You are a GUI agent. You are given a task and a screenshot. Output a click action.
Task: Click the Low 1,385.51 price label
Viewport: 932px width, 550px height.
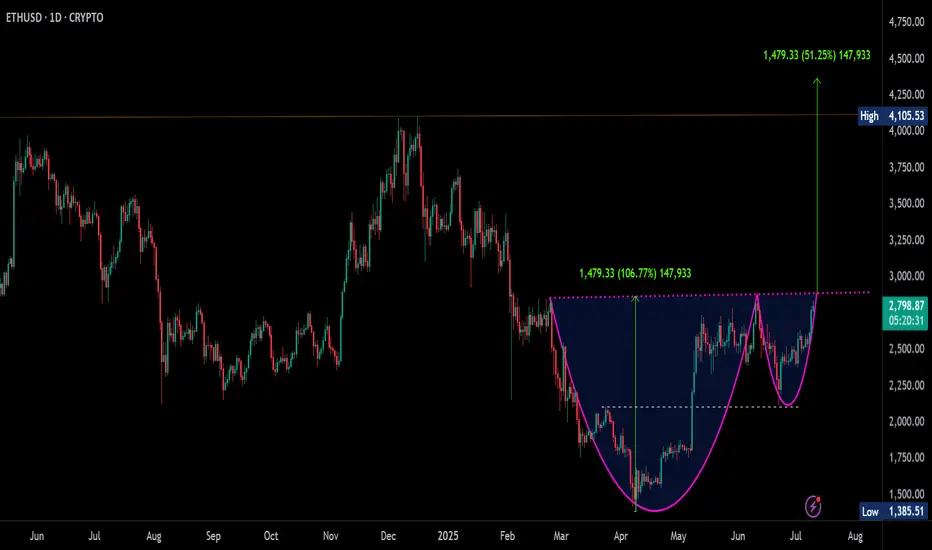click(x=894, y=511)
